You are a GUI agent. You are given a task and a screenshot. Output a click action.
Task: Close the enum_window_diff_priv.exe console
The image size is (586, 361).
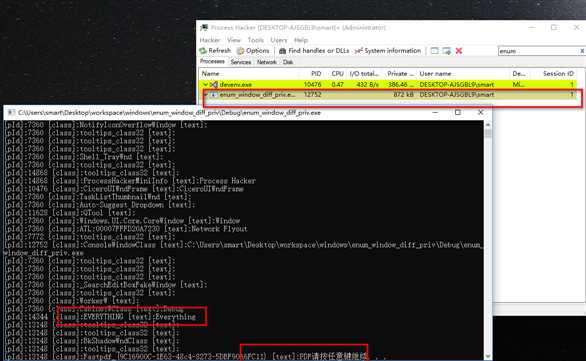[481, 112]
